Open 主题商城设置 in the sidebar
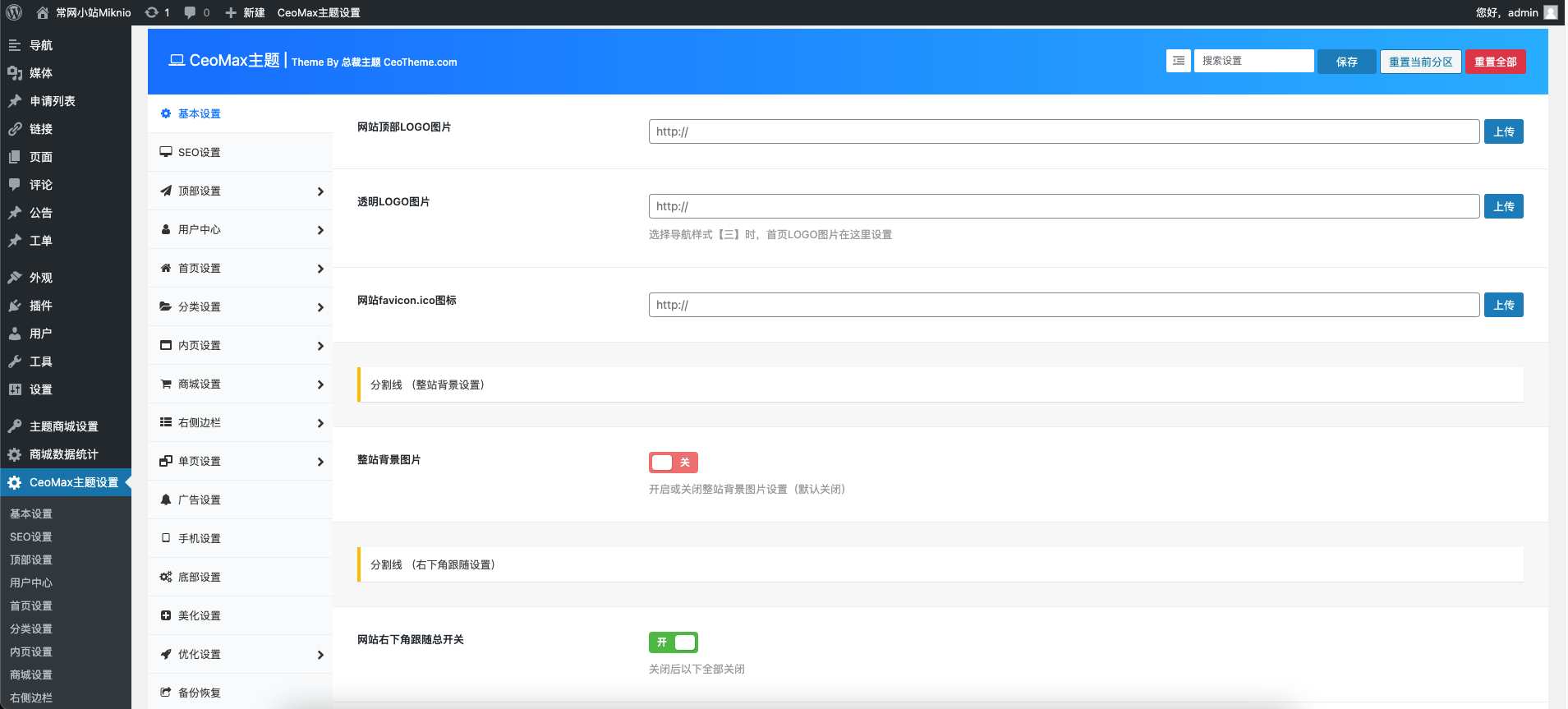Screen dimensions: 1568x709 click(66, 426)
